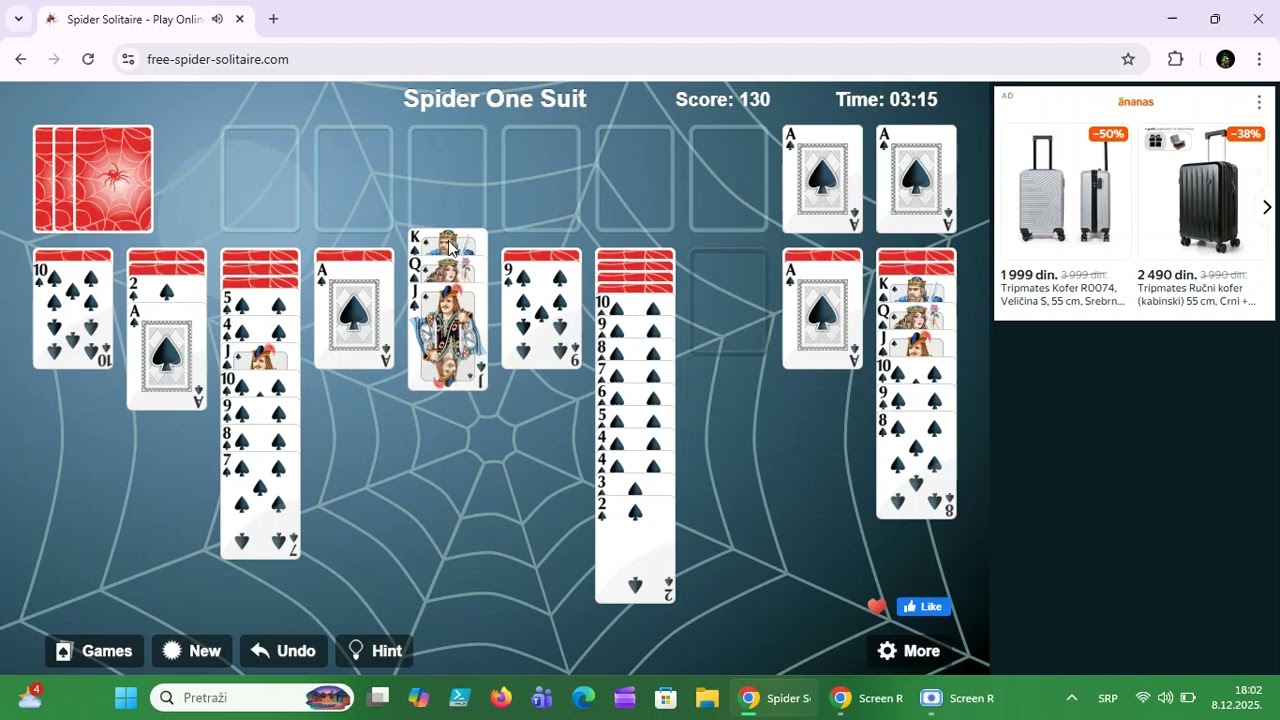Click the red heart icon

coord(877,606)
